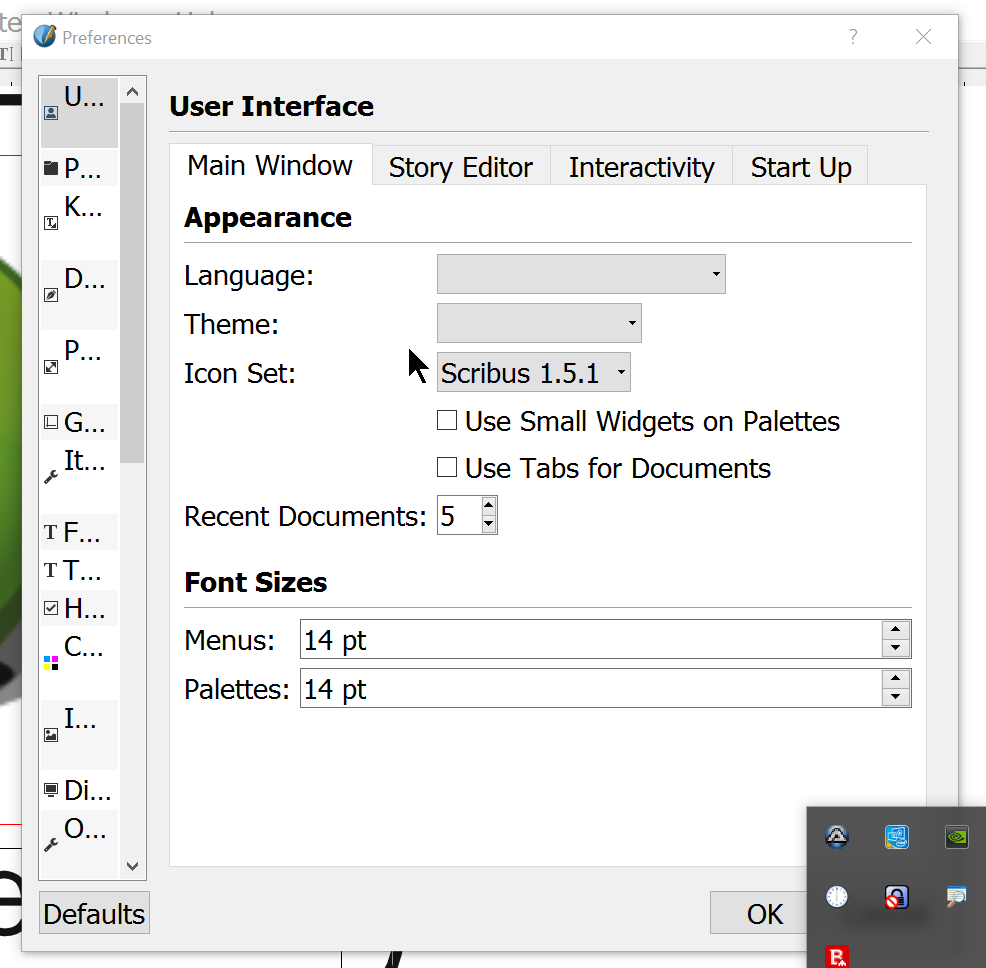Enable Use Tabs for Documents checkbox
The height and width of the screenshot is (968, 986).
(447, 468)
